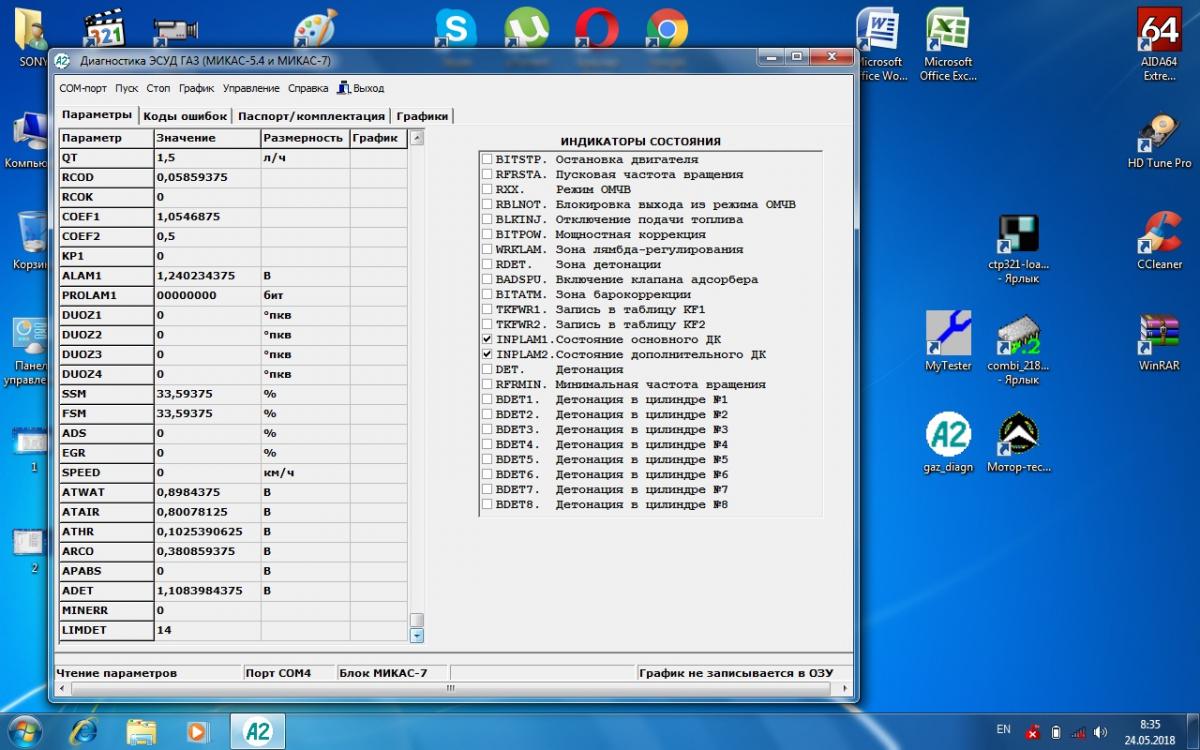Image resolution: width=1200 pixels, height=750 pixels.
Task: Uncheck INPLAM1 main oxygen sensor state
Action: tap(487, 340)
